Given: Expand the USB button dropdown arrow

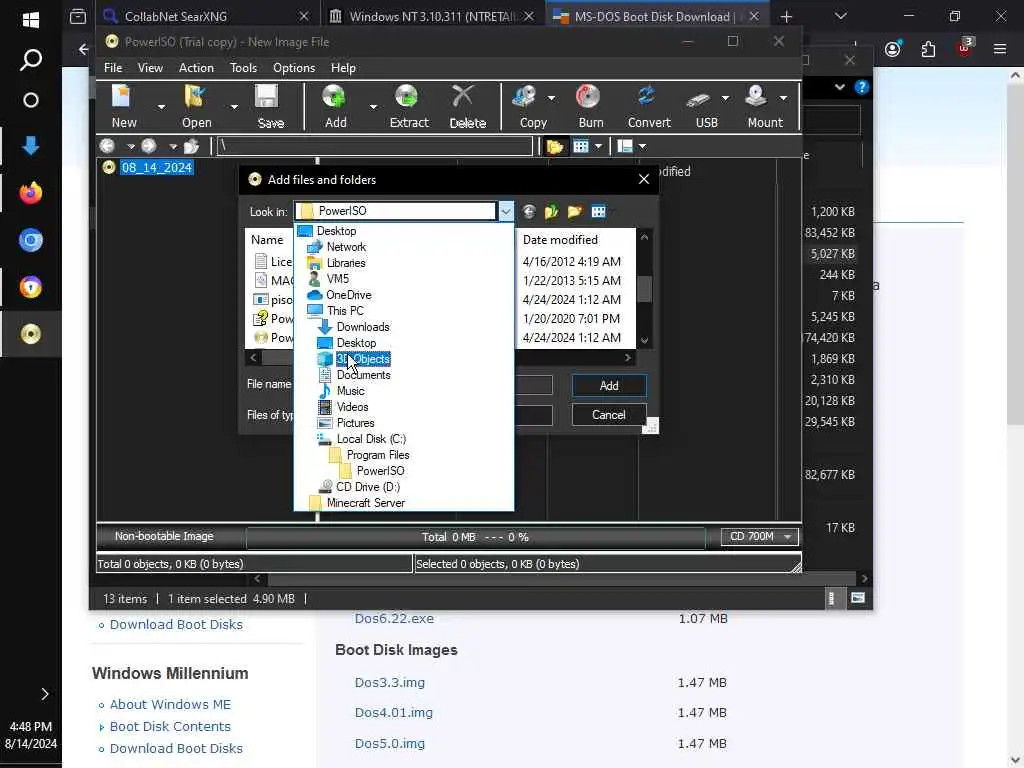Looking at the screenshot, I should (725, 98).
